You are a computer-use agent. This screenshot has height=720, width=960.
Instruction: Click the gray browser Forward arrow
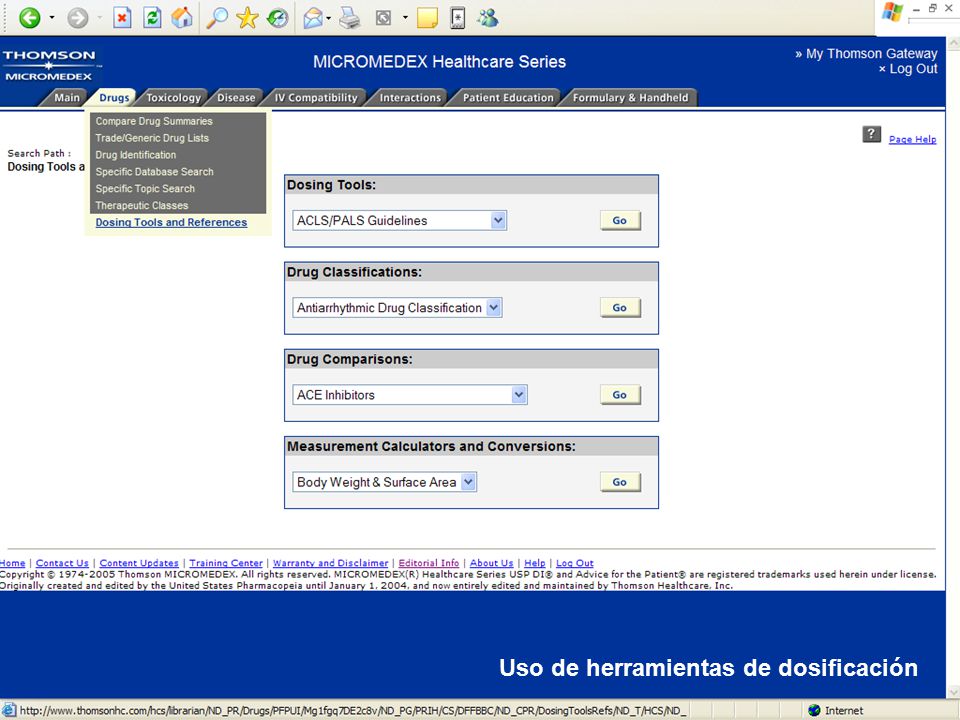click(x=78, y=18)
